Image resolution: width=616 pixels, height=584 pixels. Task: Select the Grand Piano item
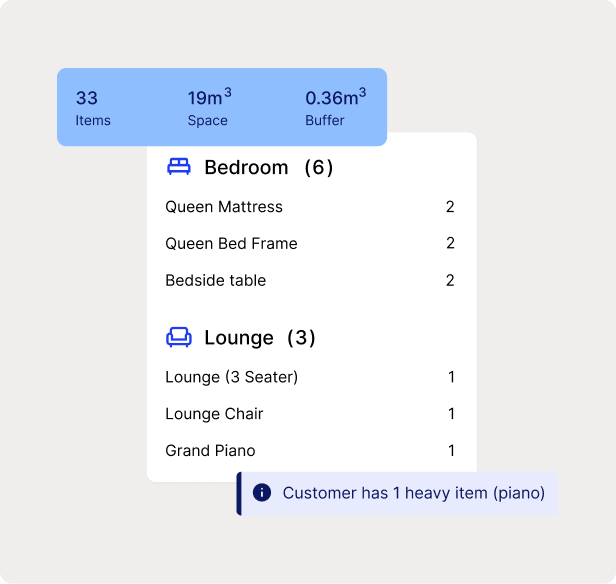pyautogui.click(x=210, y=451)
